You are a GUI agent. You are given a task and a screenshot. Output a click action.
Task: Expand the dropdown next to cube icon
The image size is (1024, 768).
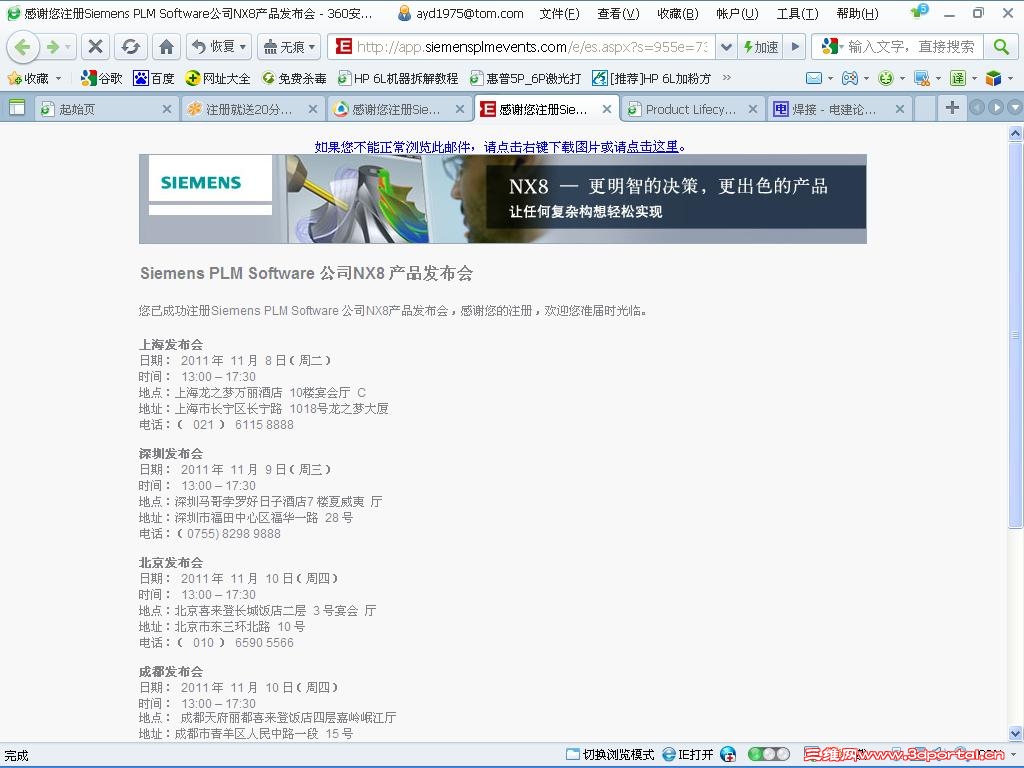tap(1010, 78)
